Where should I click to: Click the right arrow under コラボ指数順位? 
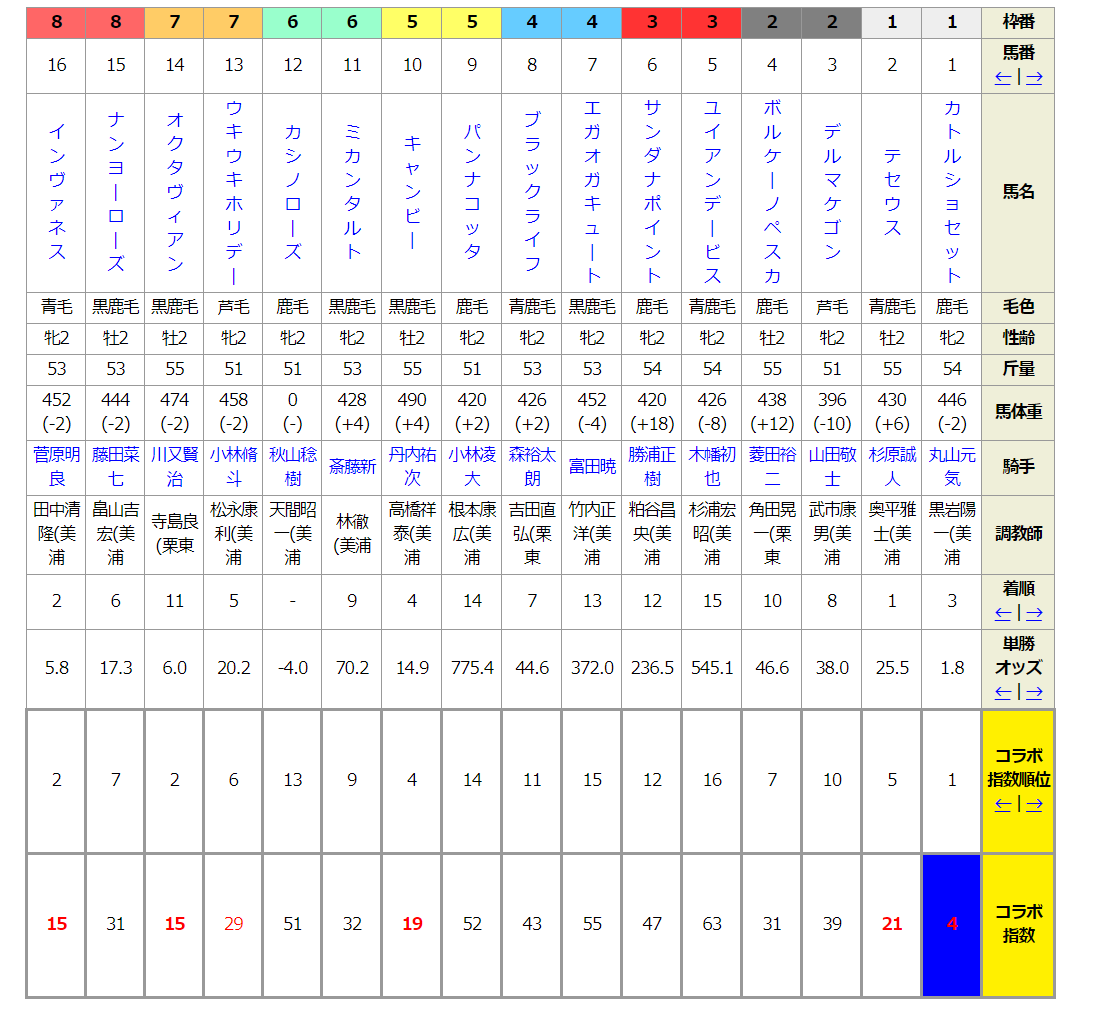1034,805
